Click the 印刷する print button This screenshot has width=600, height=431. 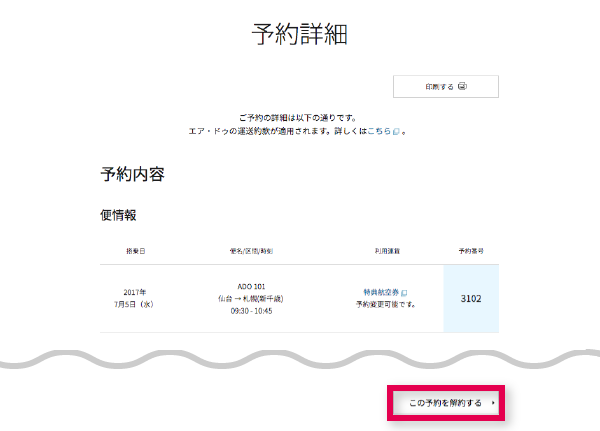(446, 87)
